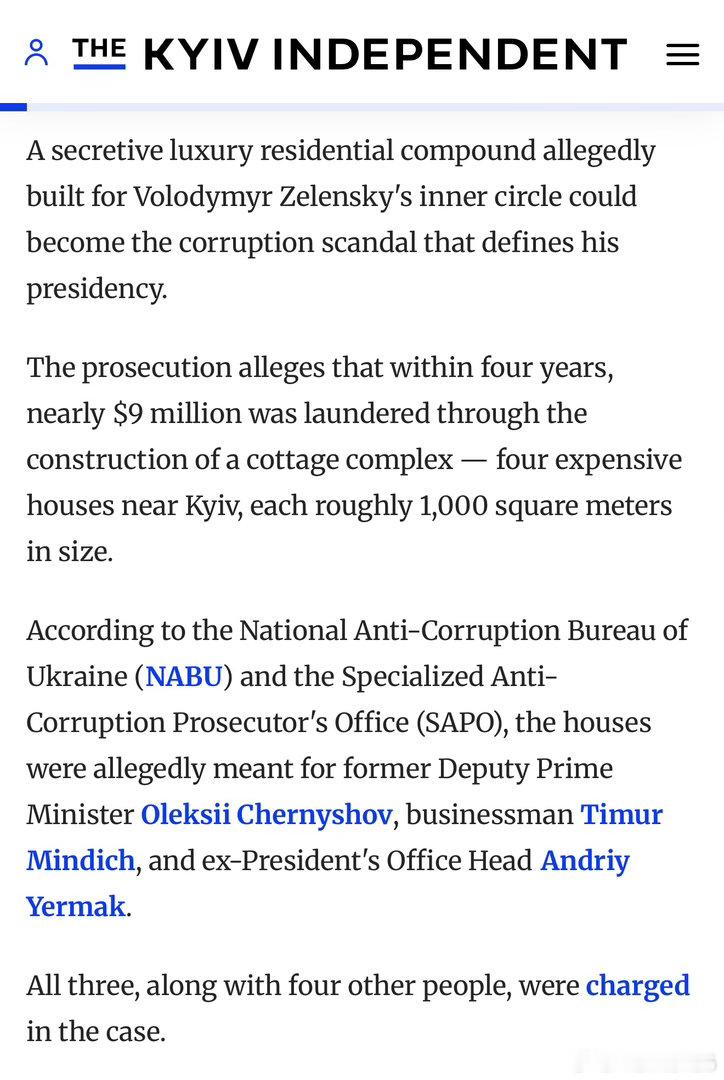The width and height of the screenshot is (724, 1080).
Task: Click the Yermak link text
Action: coord(76,906)
